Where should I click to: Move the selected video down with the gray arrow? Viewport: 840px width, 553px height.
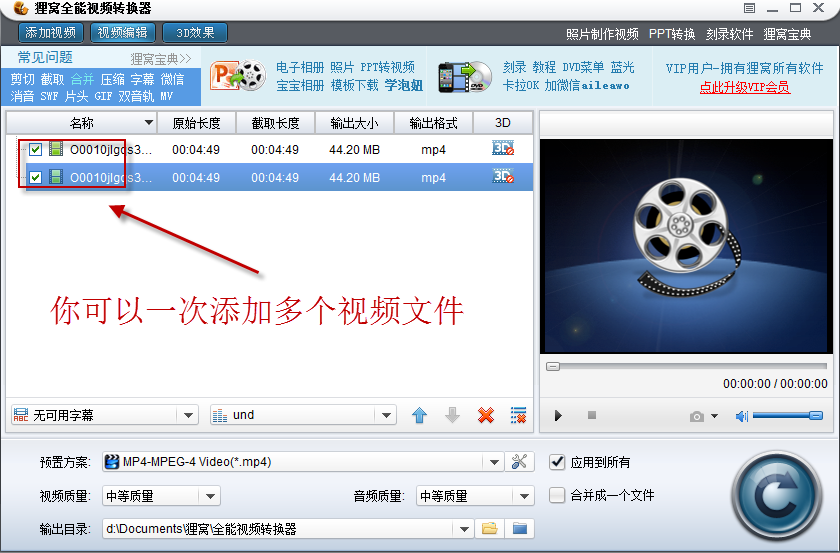click(453, 415)
